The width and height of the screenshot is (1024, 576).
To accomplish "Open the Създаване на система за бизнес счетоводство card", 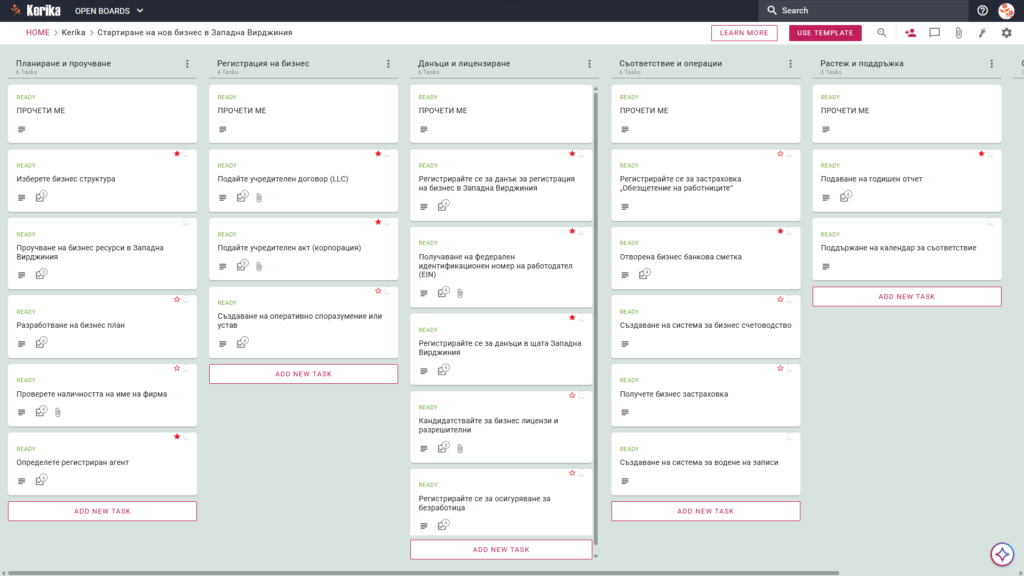I will (706, 327).
